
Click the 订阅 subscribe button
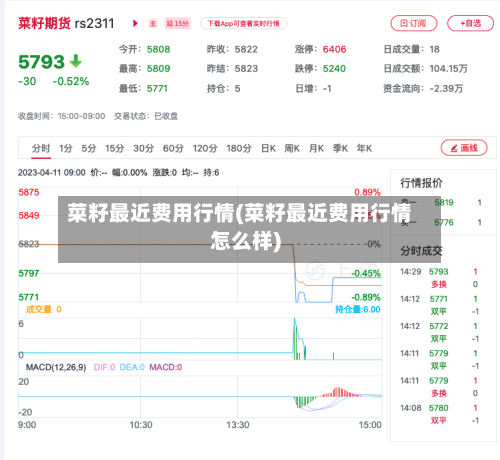pos(414,23)
